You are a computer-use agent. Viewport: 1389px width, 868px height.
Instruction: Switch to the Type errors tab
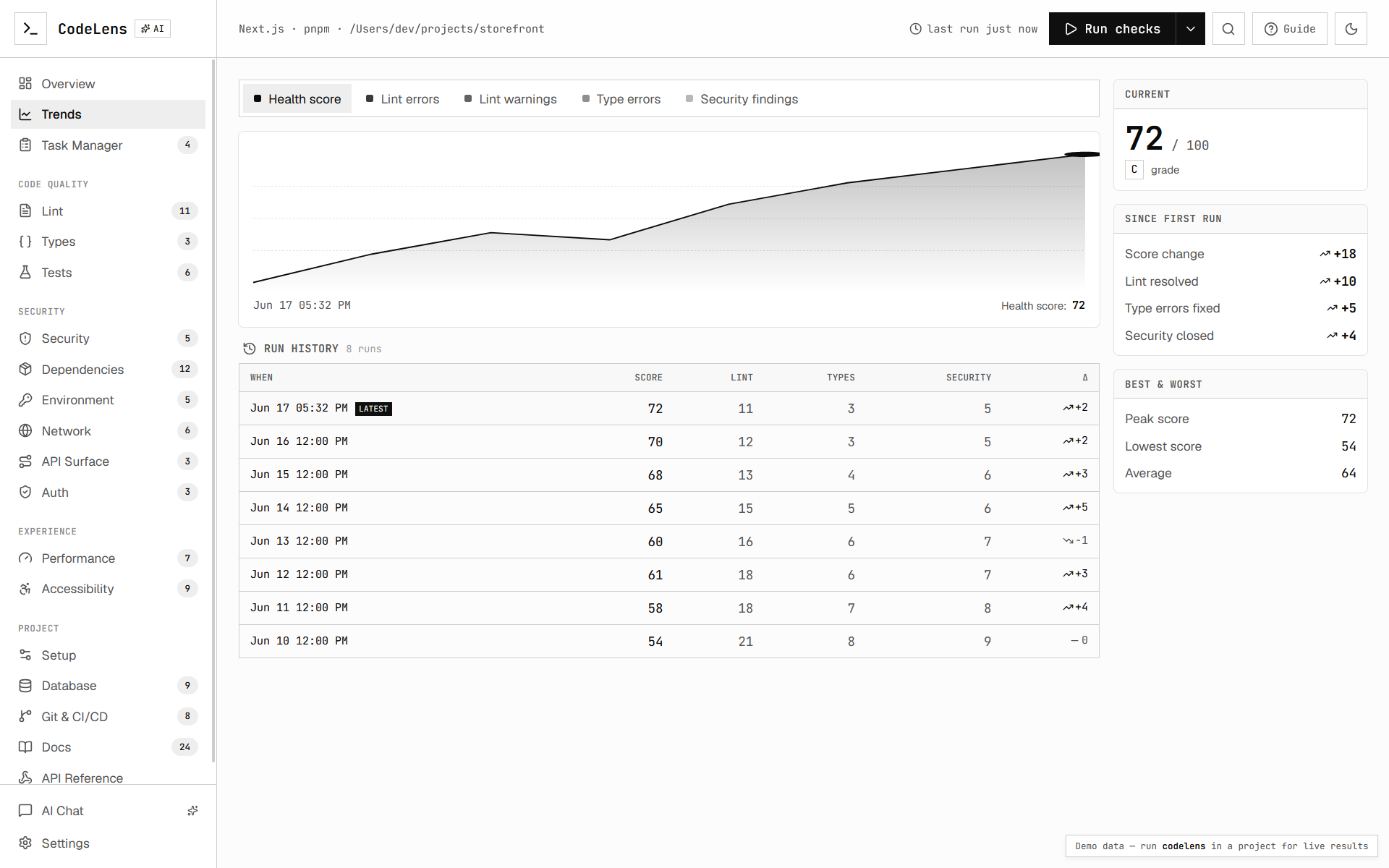click(x=621, y=99)
